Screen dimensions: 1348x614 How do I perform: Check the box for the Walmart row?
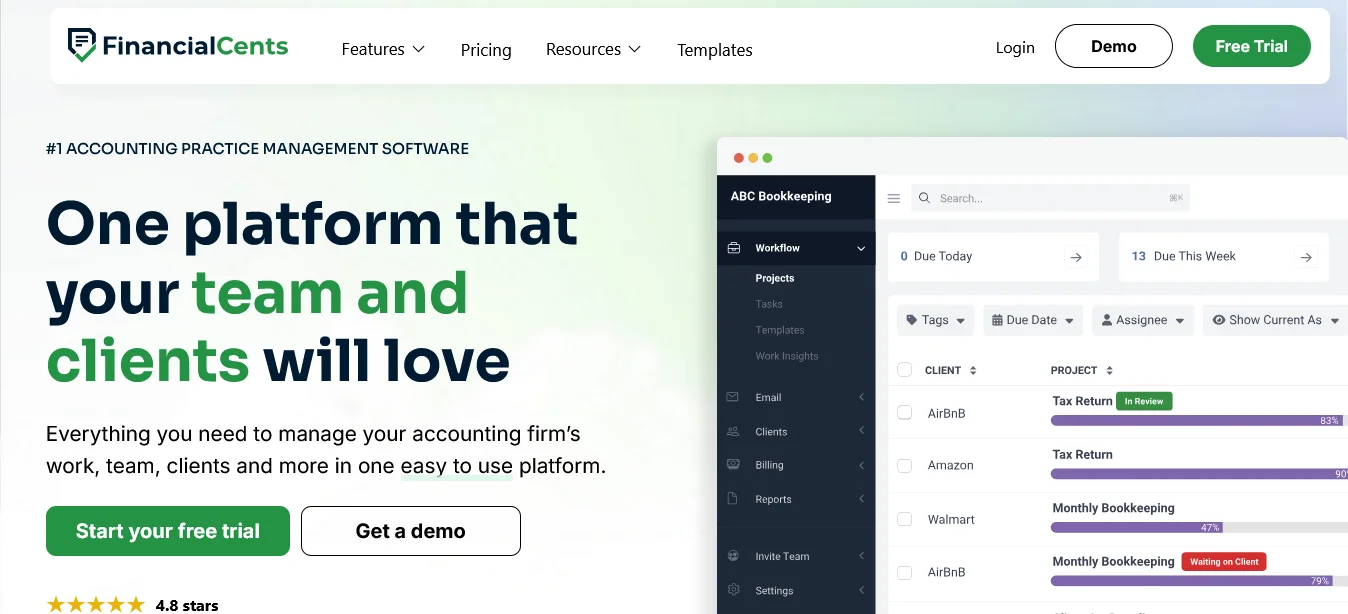coord(905,519)
